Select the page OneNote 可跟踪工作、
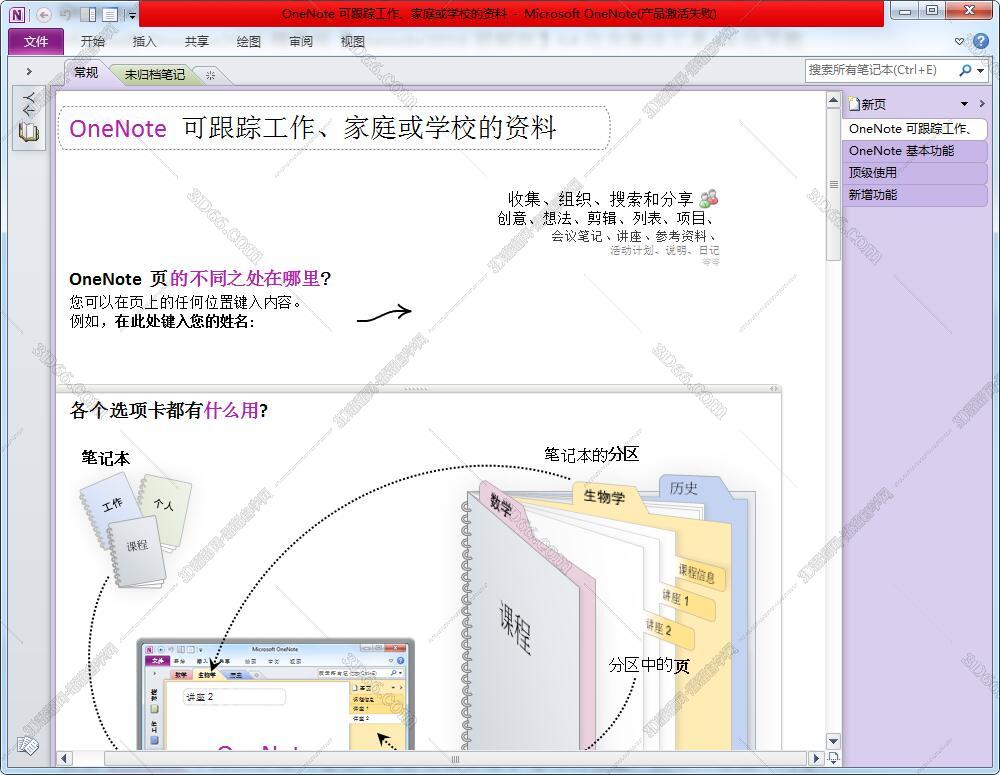1000x775 pixels. (x=913, y=129)
